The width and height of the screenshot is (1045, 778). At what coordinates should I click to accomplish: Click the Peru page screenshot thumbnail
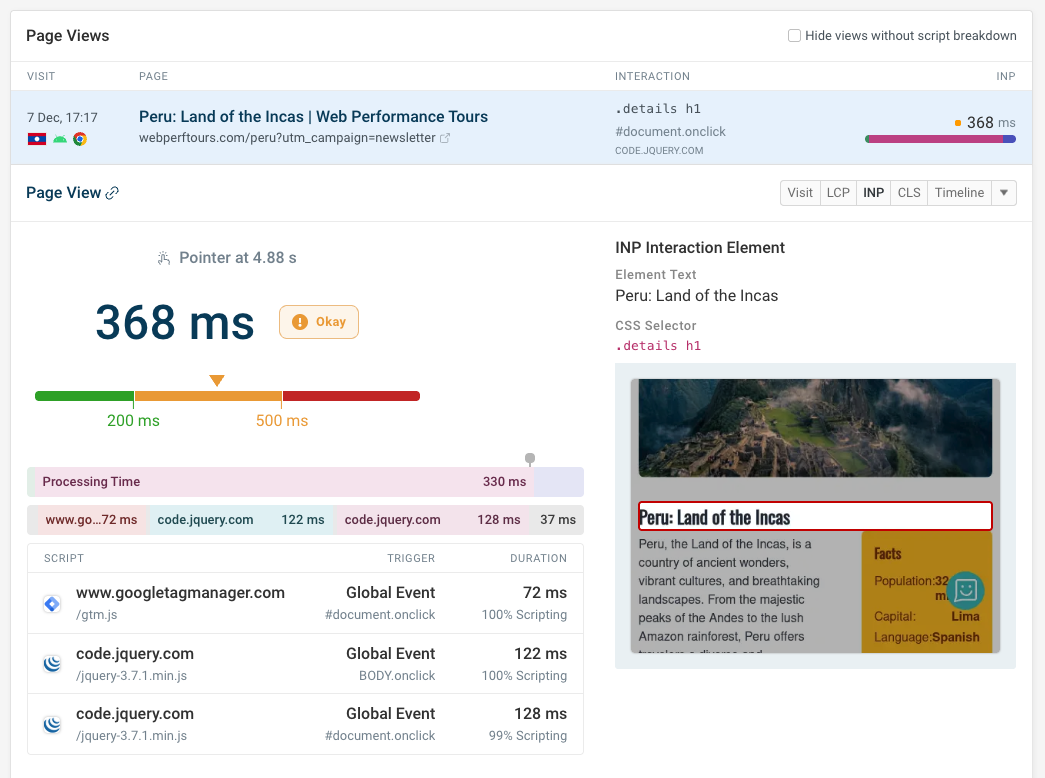coord(815,515)
